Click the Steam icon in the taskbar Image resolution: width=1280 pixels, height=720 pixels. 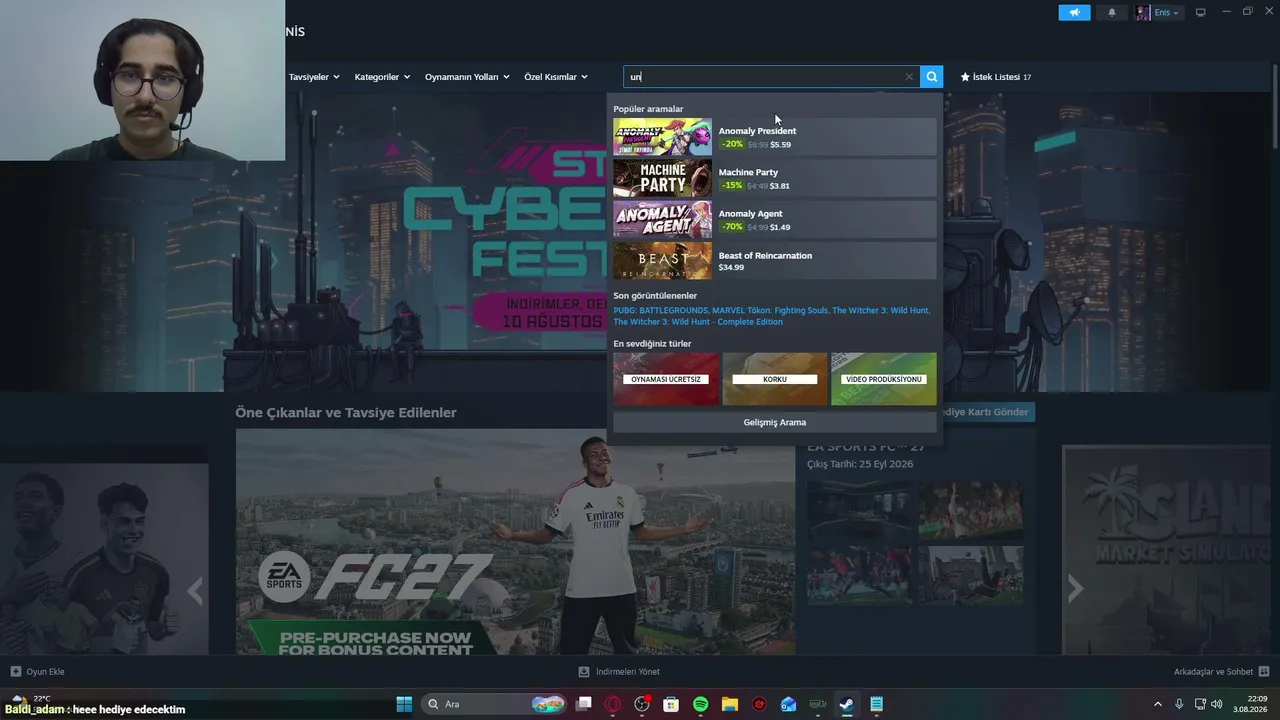pyautogui.click(x=846, y=704)
